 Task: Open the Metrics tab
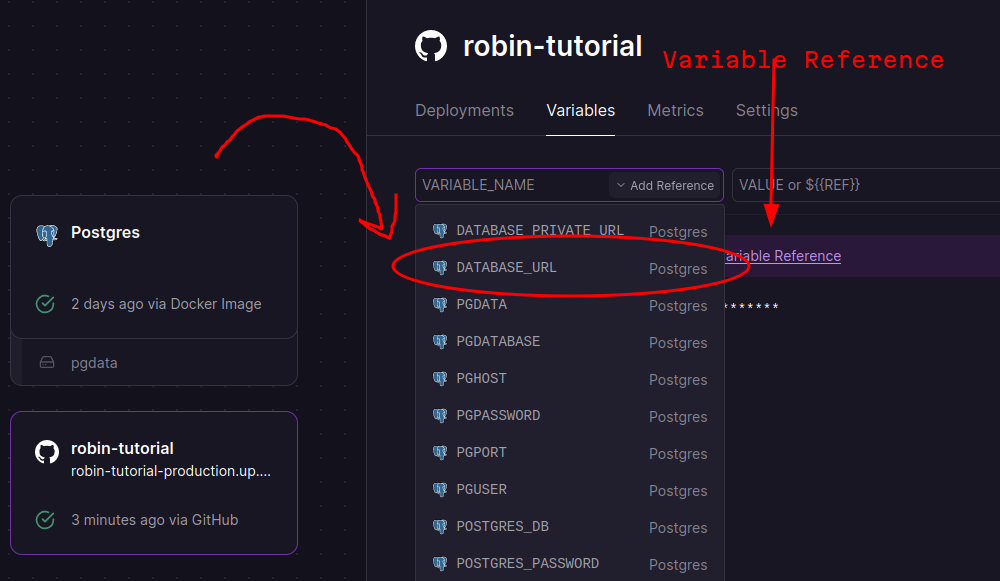[x=675, y=111]
